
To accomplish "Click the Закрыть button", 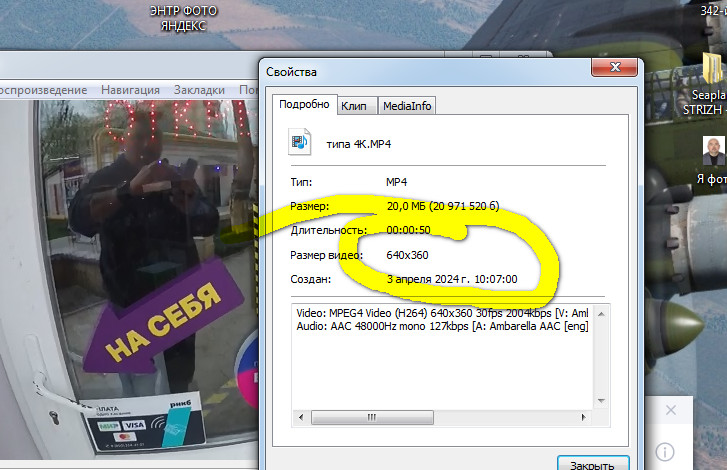I will (x=593, y=464).
